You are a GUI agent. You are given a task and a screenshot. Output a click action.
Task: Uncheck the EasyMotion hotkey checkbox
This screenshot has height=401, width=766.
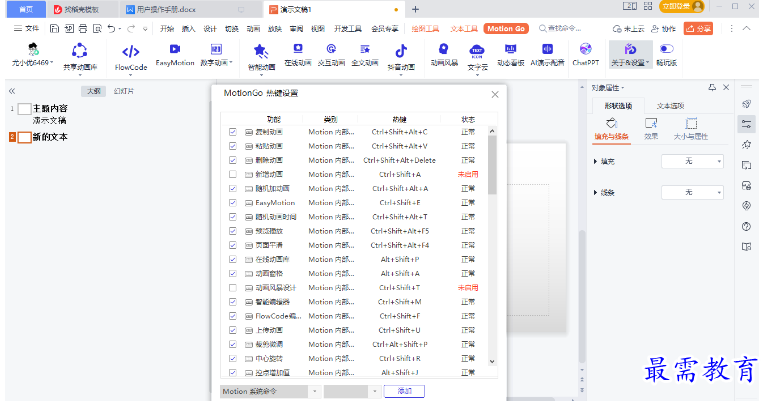[233, 203]
